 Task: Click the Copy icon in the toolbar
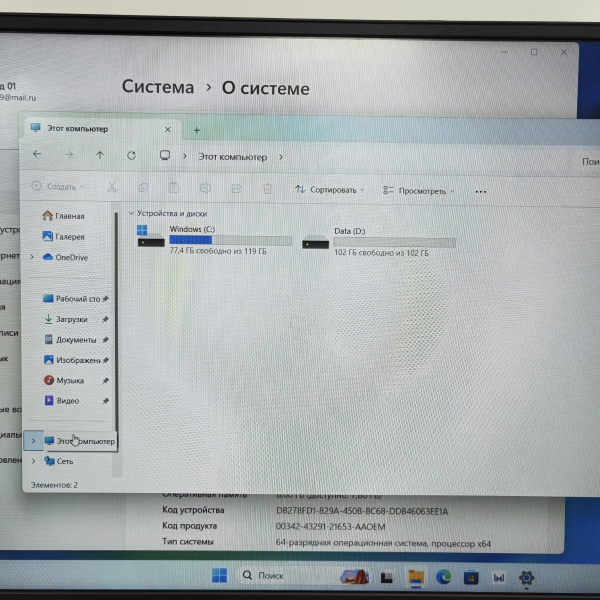click(143, 188)
